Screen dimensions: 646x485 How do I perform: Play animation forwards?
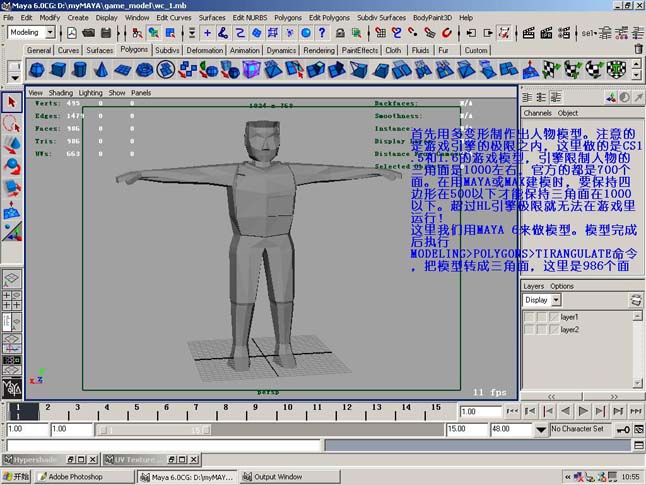click(583, 411)
